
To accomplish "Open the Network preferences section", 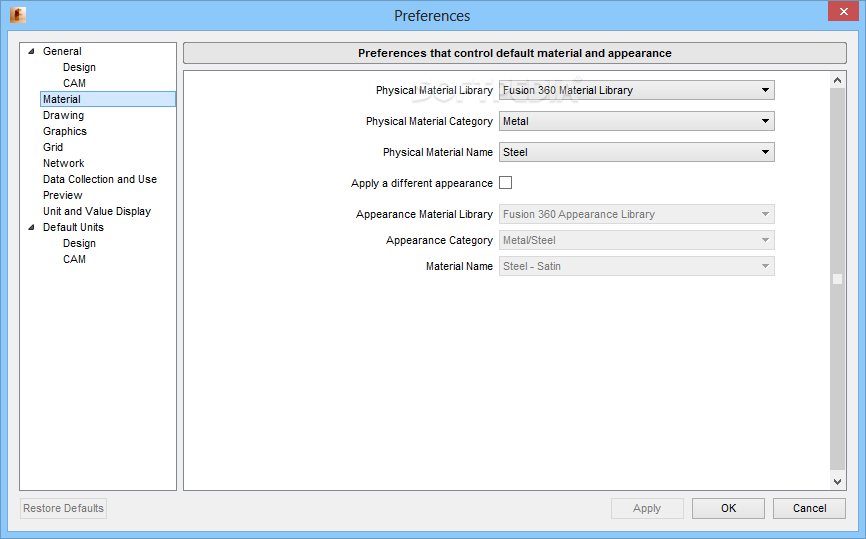I will (64, 163).
